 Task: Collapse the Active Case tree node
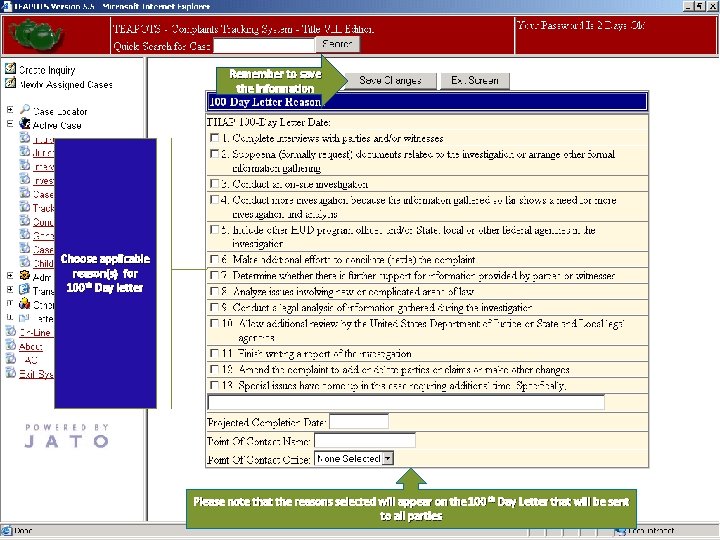click(x=10, y=124)
